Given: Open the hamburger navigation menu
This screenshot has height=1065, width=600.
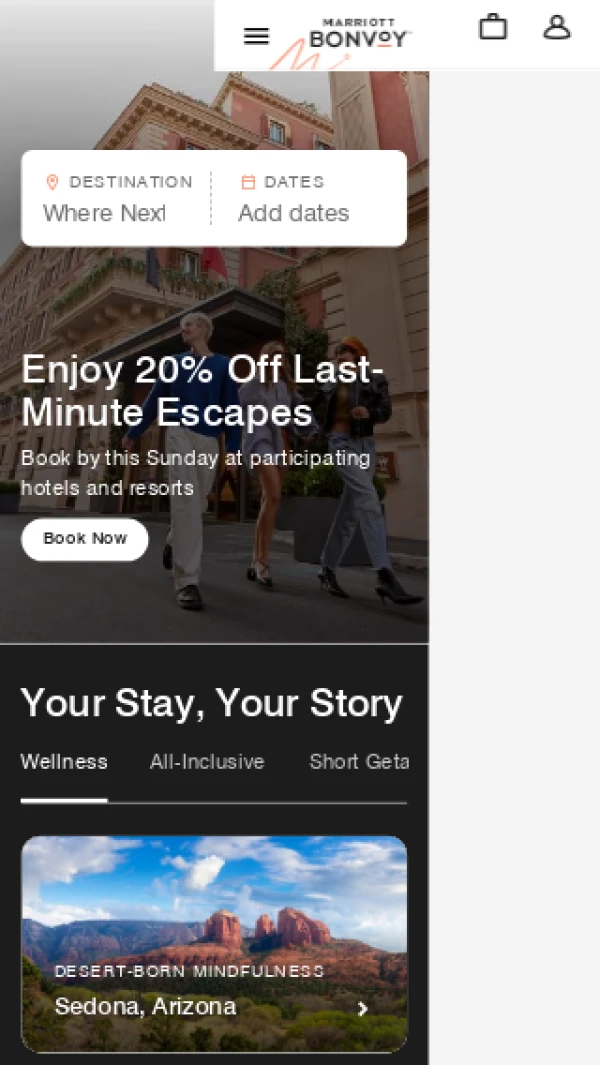Looking at the screenshot, I should (256, 36).
